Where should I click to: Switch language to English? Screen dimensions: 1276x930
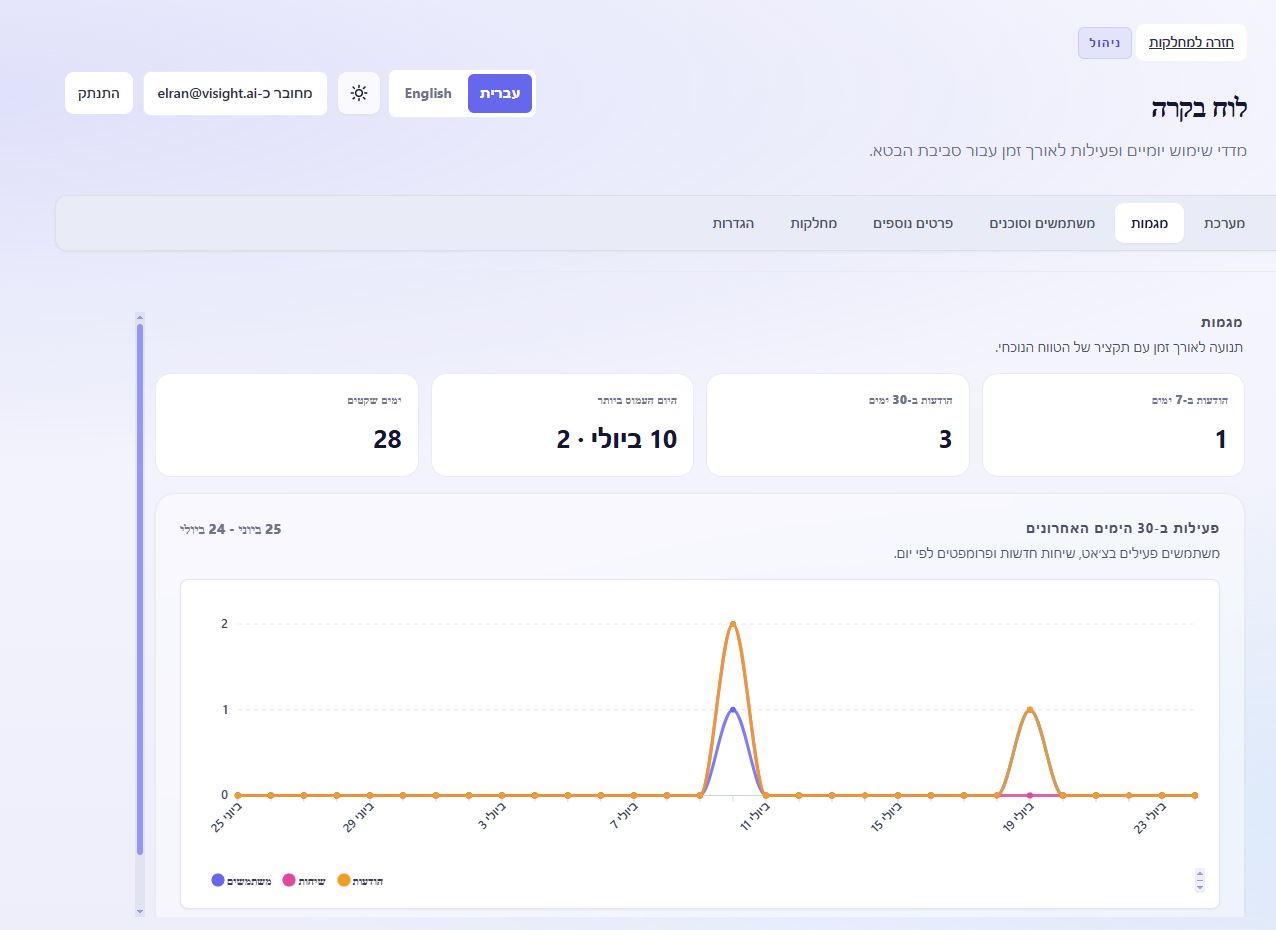coord(428,93)
